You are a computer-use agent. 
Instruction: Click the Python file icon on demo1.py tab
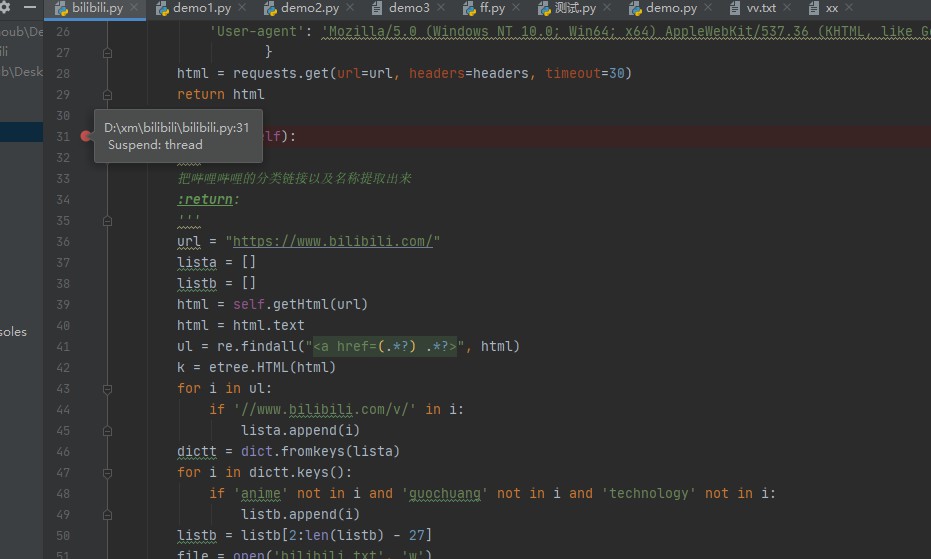tap(162, 8)
